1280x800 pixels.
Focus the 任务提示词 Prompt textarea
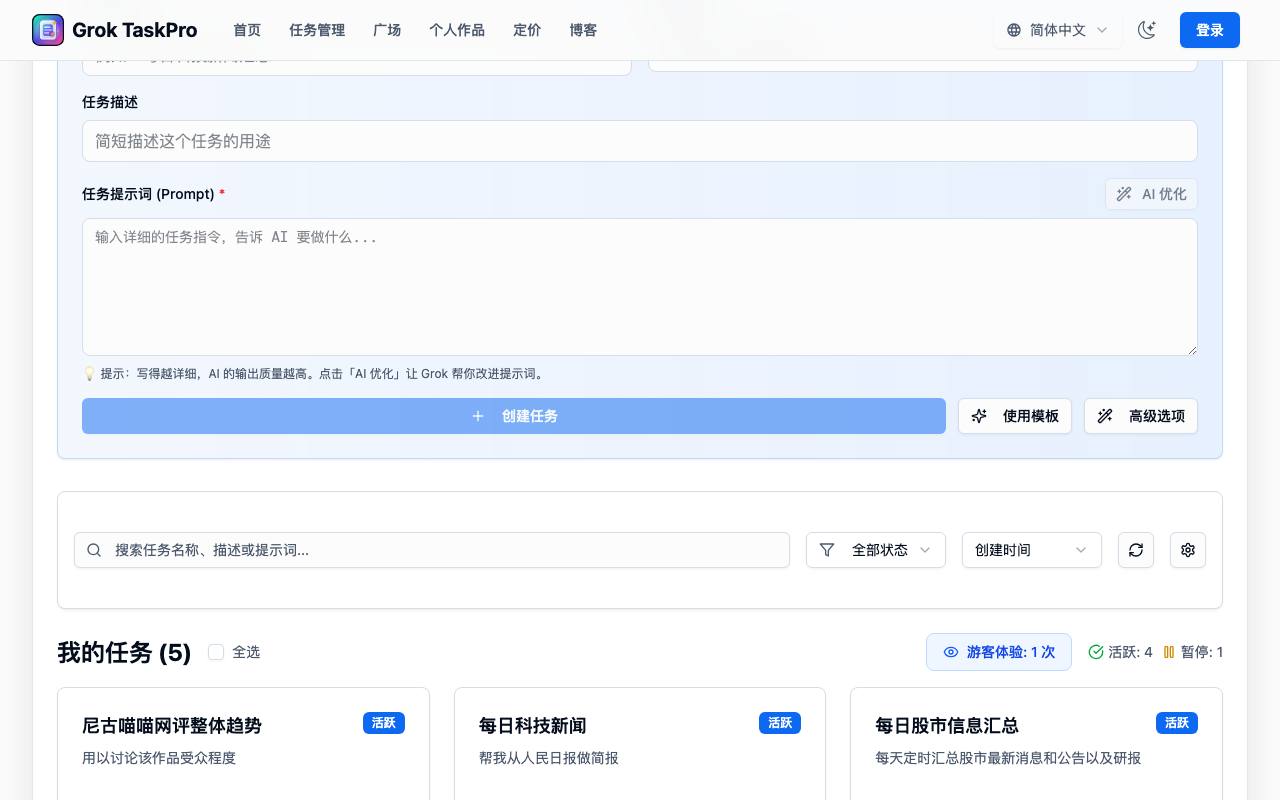[x=640, y=287]
